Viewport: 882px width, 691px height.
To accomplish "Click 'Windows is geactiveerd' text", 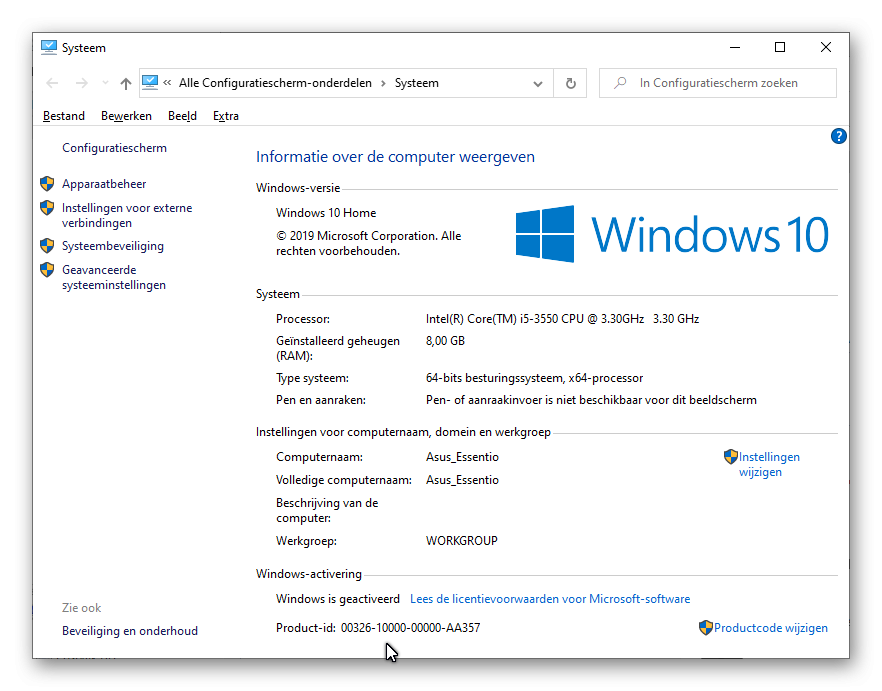I will tap(338, 599).
